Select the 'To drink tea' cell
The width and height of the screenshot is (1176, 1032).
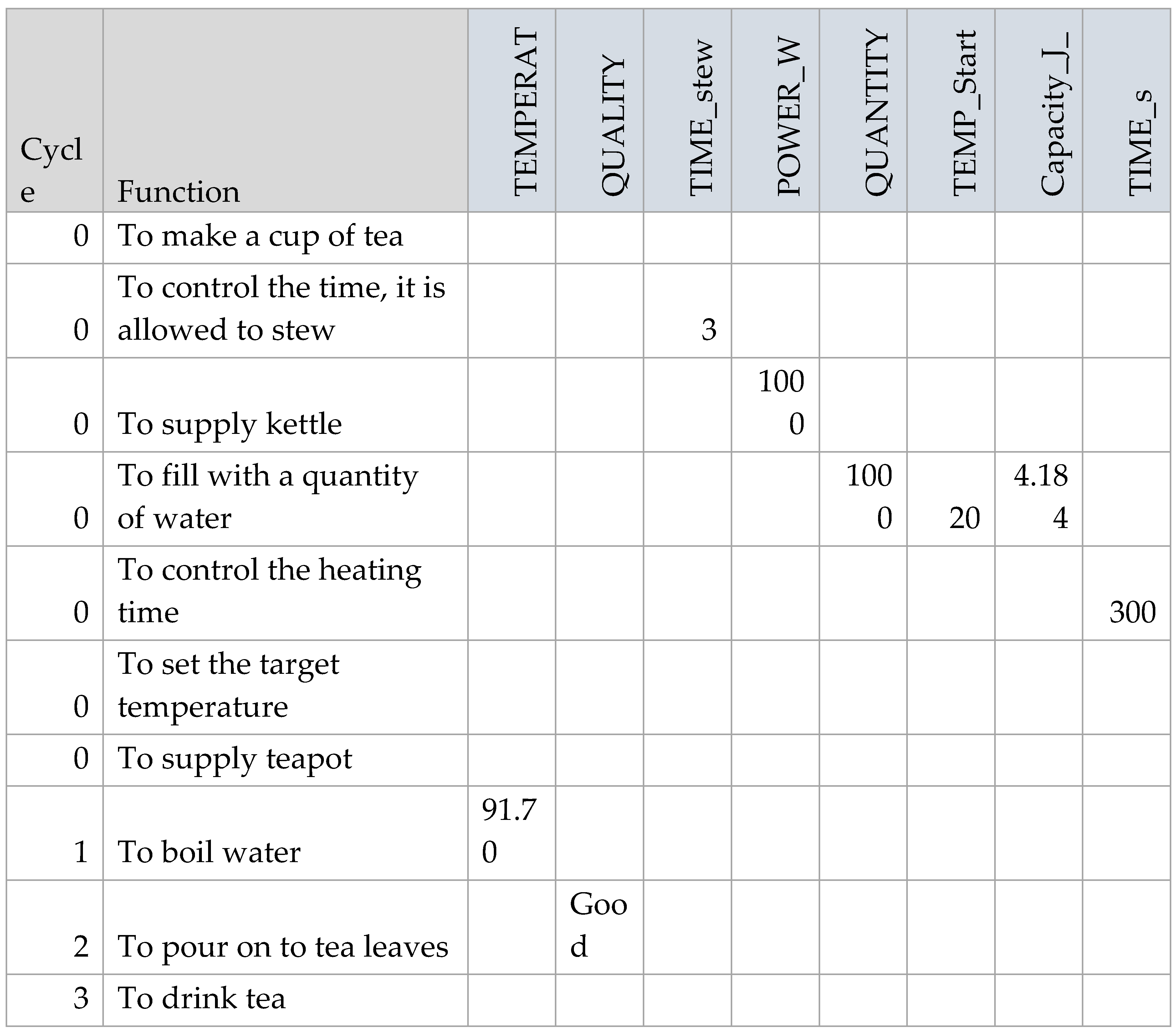(x=201, y=999)
